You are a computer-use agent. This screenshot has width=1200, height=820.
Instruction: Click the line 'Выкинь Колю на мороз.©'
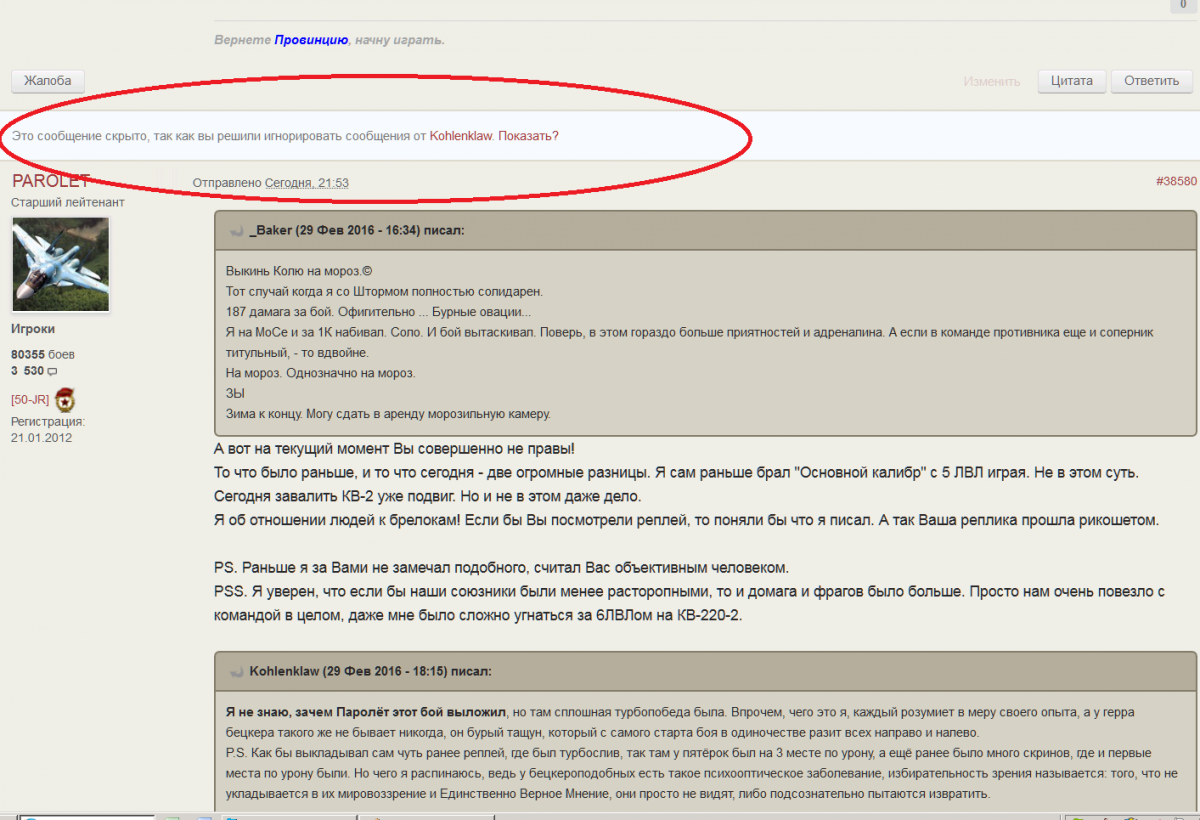(298, 272)
